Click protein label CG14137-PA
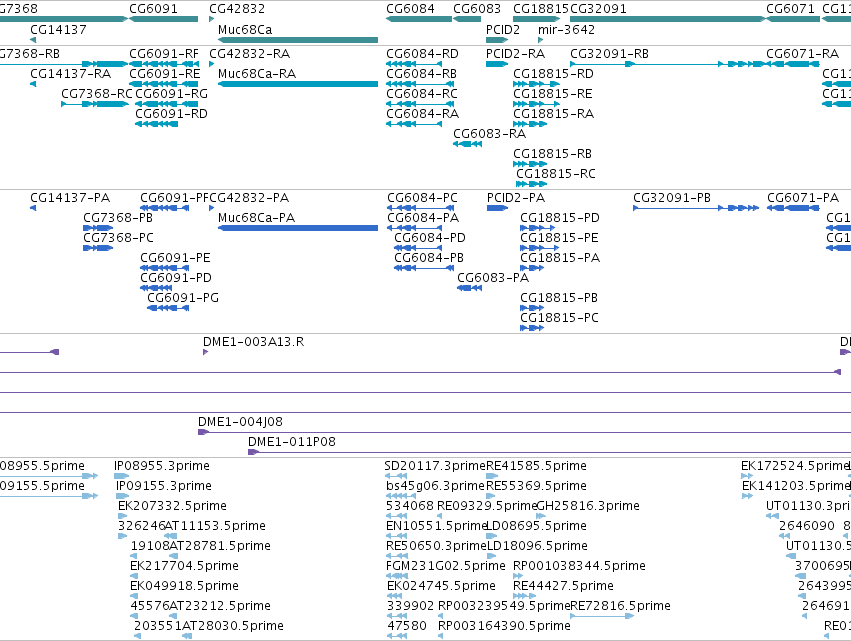 70,198
